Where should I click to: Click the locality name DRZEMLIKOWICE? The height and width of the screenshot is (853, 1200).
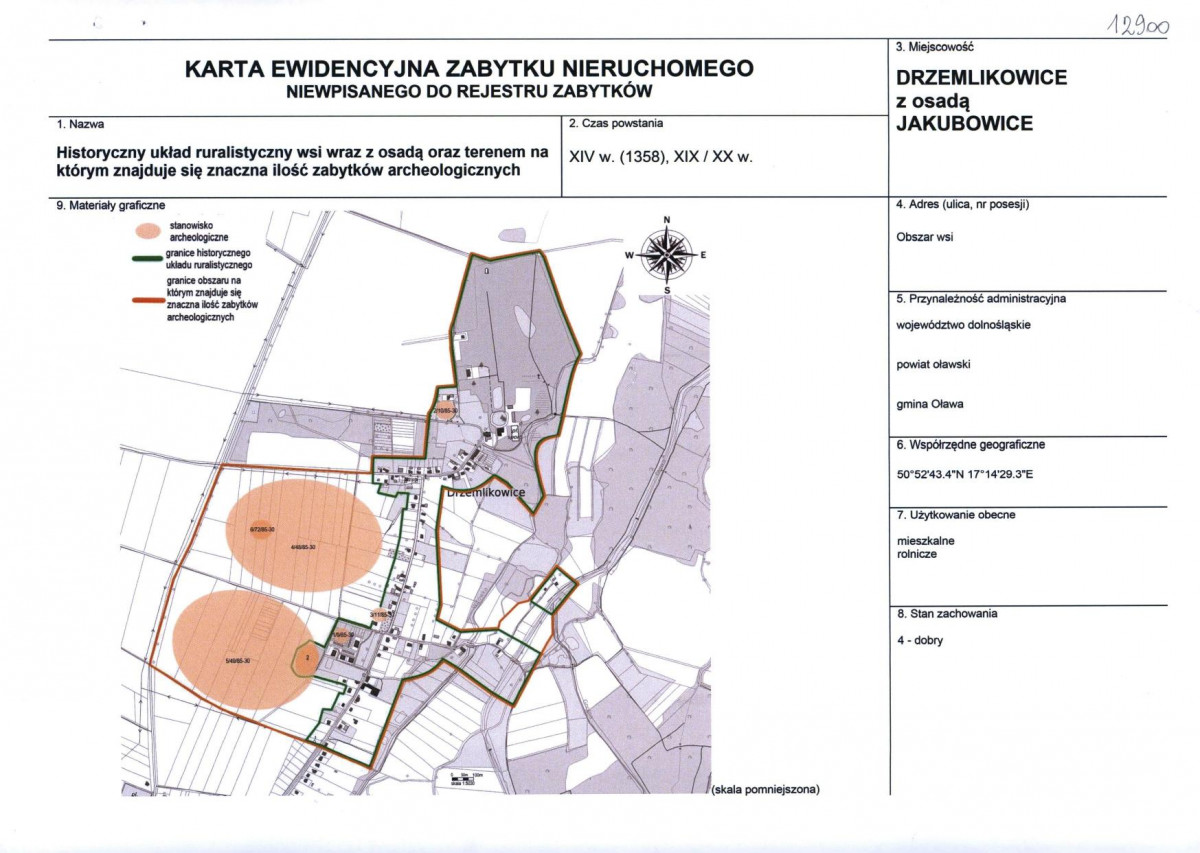click(981, 77)
